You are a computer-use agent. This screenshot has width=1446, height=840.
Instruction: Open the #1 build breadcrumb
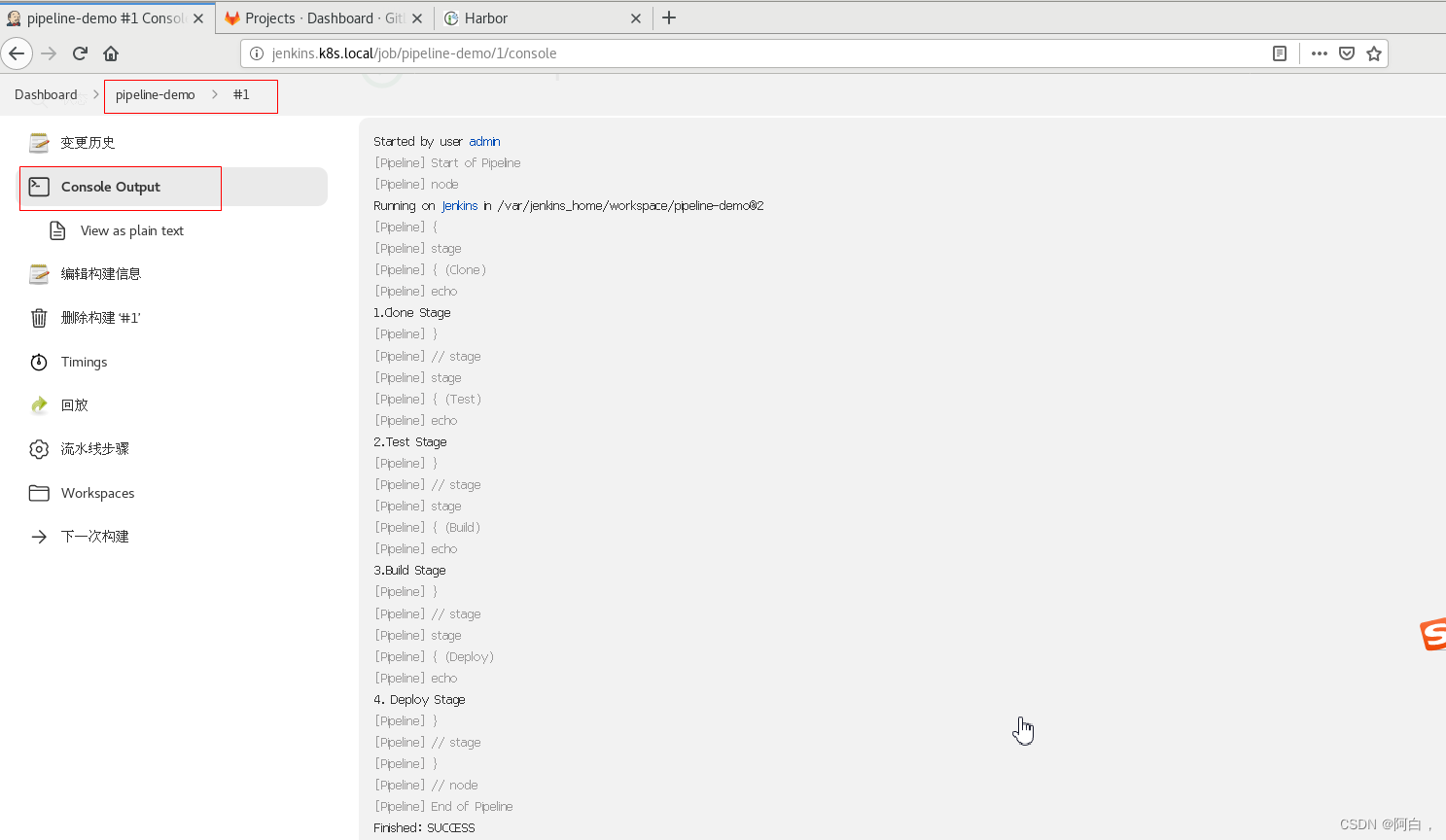click(241, 94)
